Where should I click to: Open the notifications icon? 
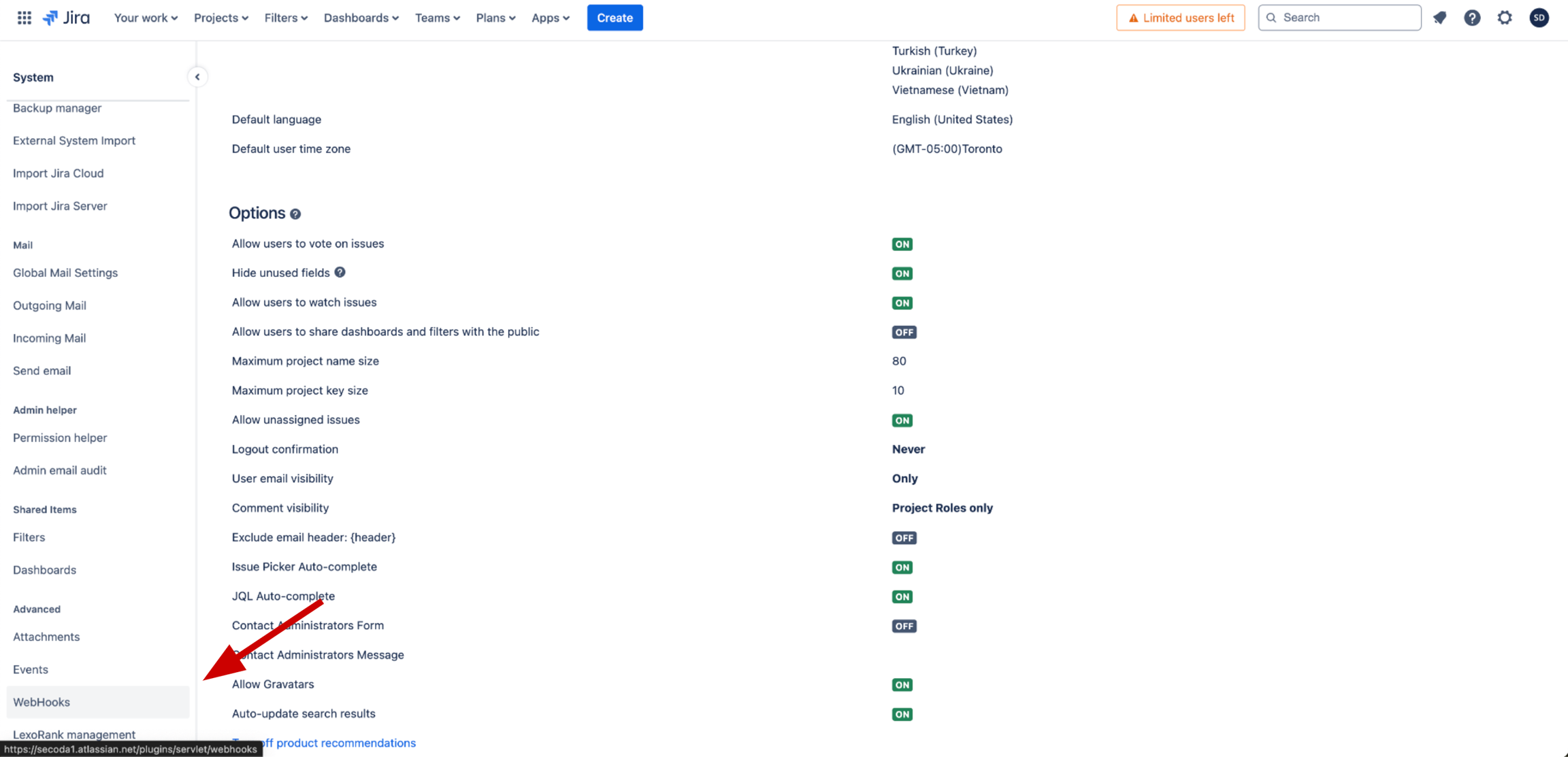coord(1439,18)
